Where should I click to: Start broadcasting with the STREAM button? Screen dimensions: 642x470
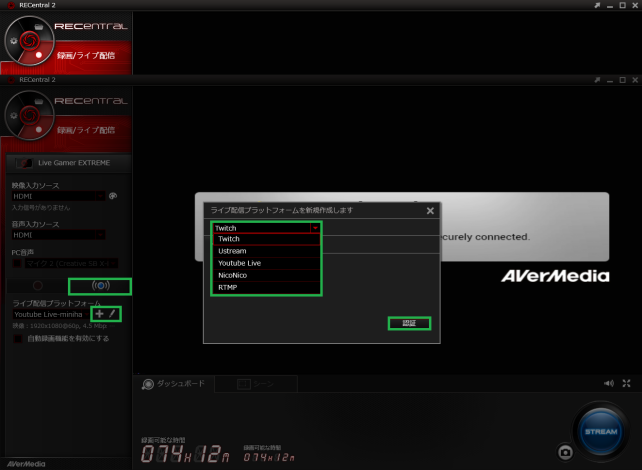601,432
